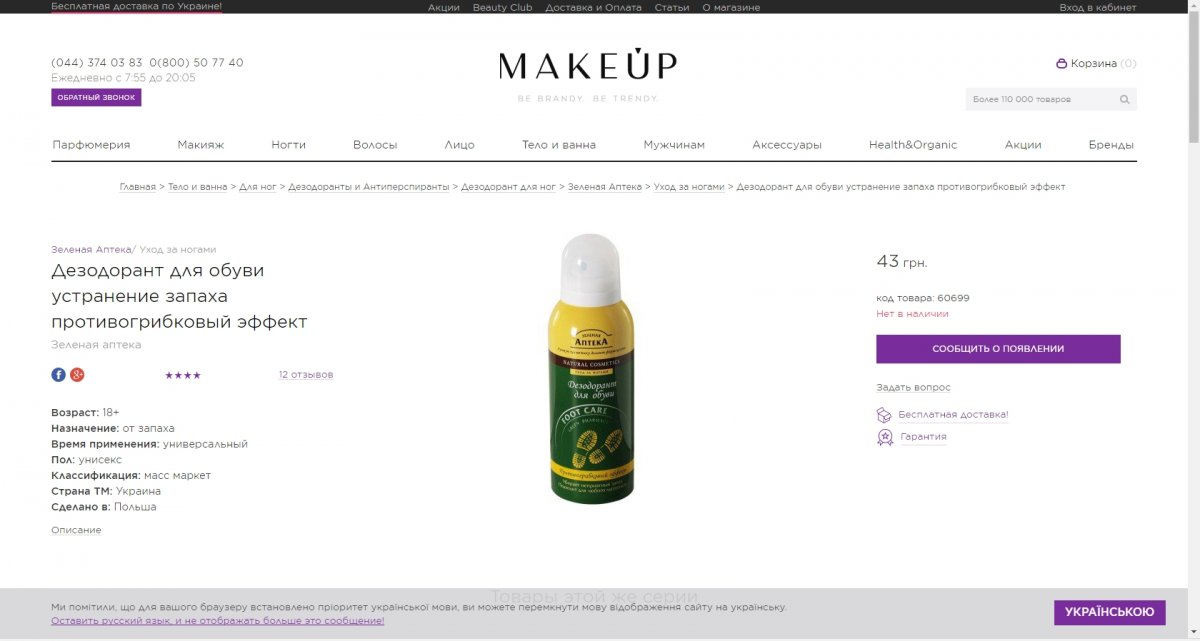Image resolution: width=1200 pixels, height=641 pixels.
Task: Click the free delivery box icon
Action: (884, 414)
